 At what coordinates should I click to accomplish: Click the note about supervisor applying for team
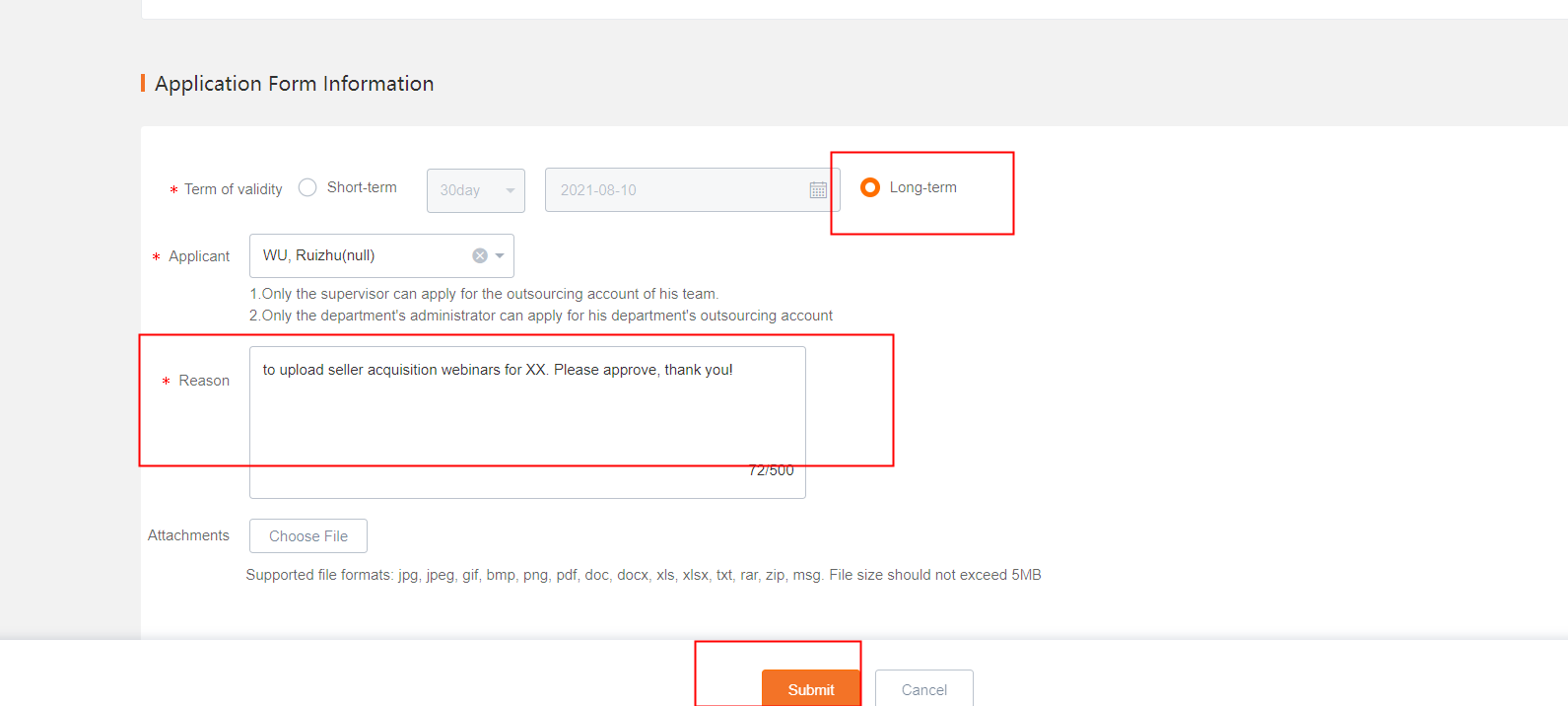tap(484, 294)
